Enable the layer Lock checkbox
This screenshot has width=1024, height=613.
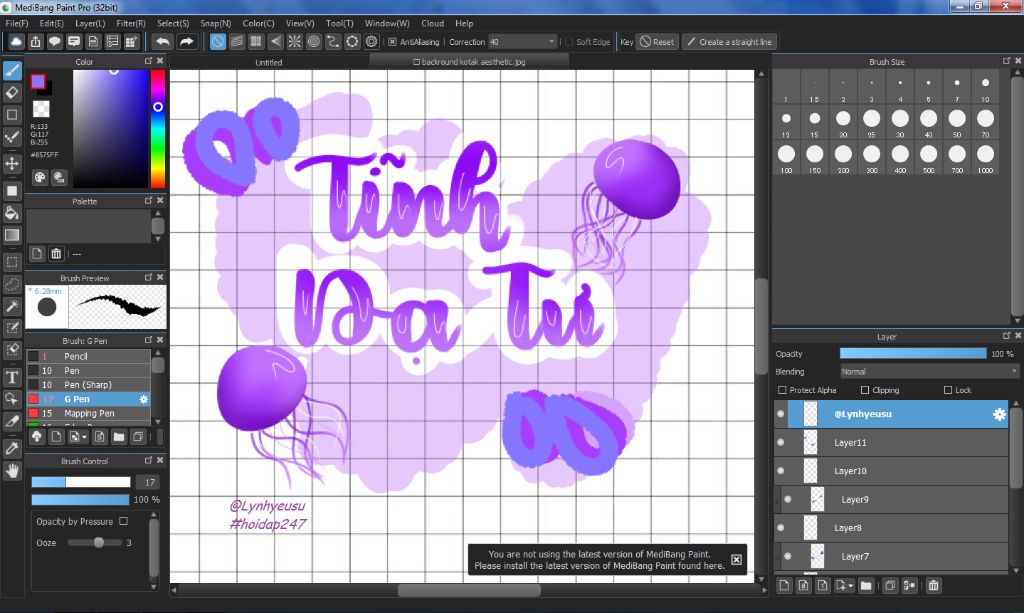click(948, 390)
